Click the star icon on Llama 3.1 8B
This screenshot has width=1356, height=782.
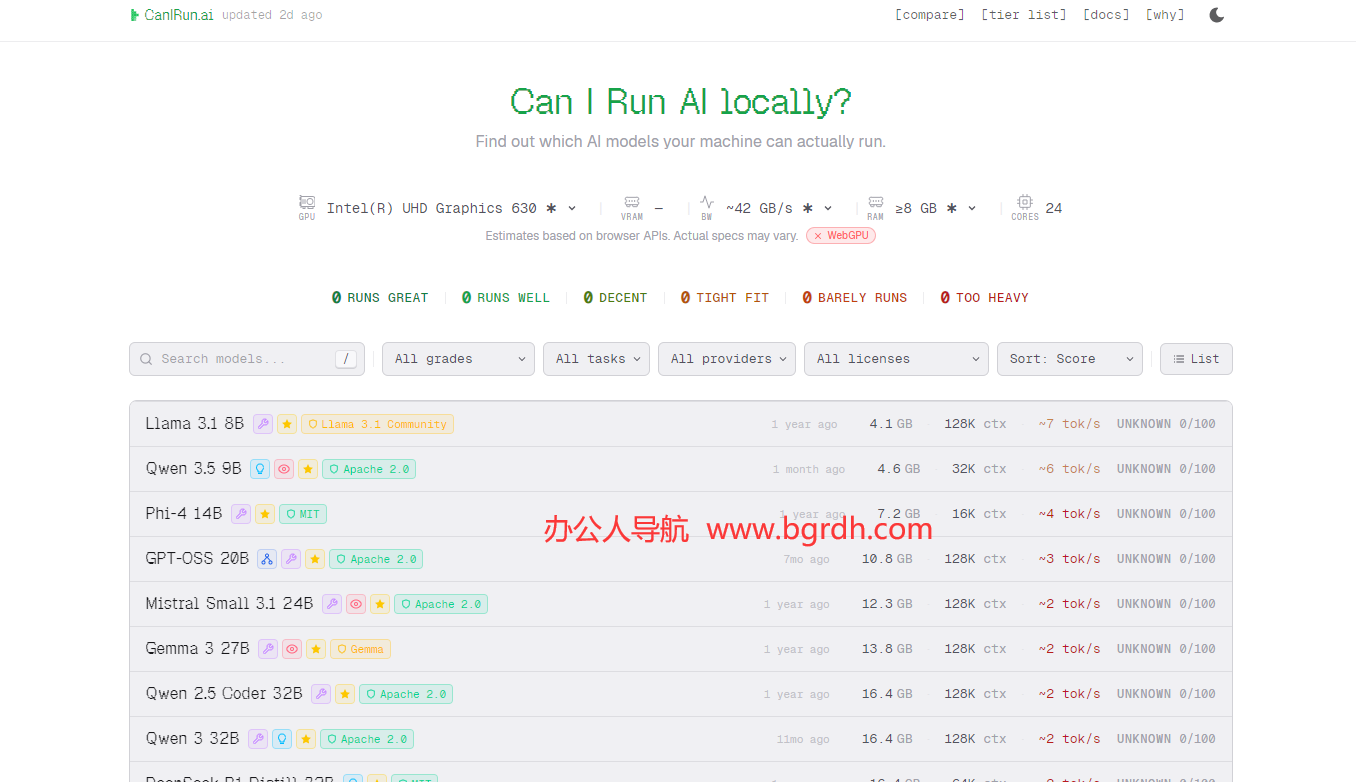tap(287, 424)
